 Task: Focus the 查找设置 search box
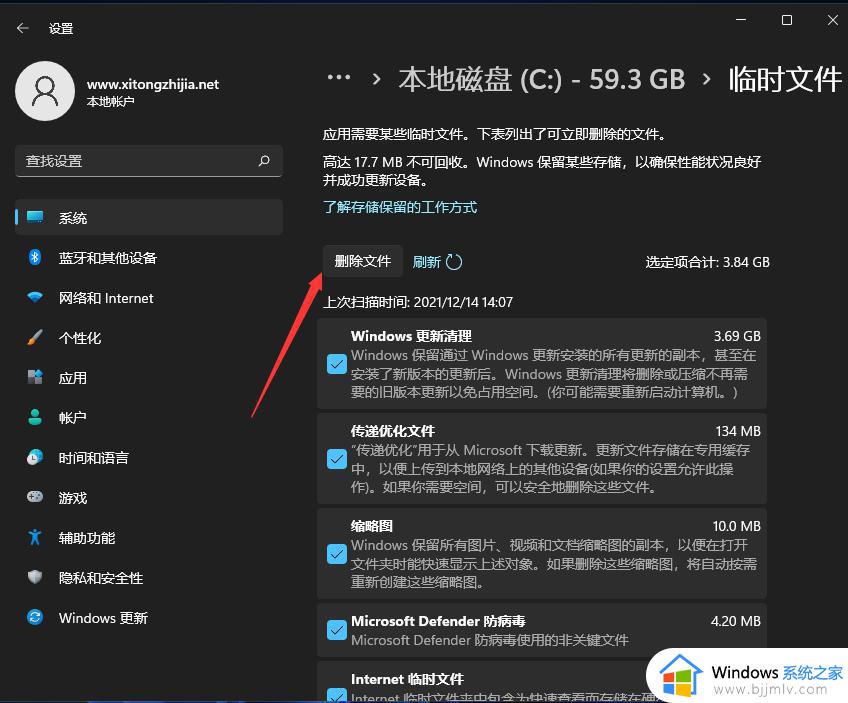tap(149, 161)
